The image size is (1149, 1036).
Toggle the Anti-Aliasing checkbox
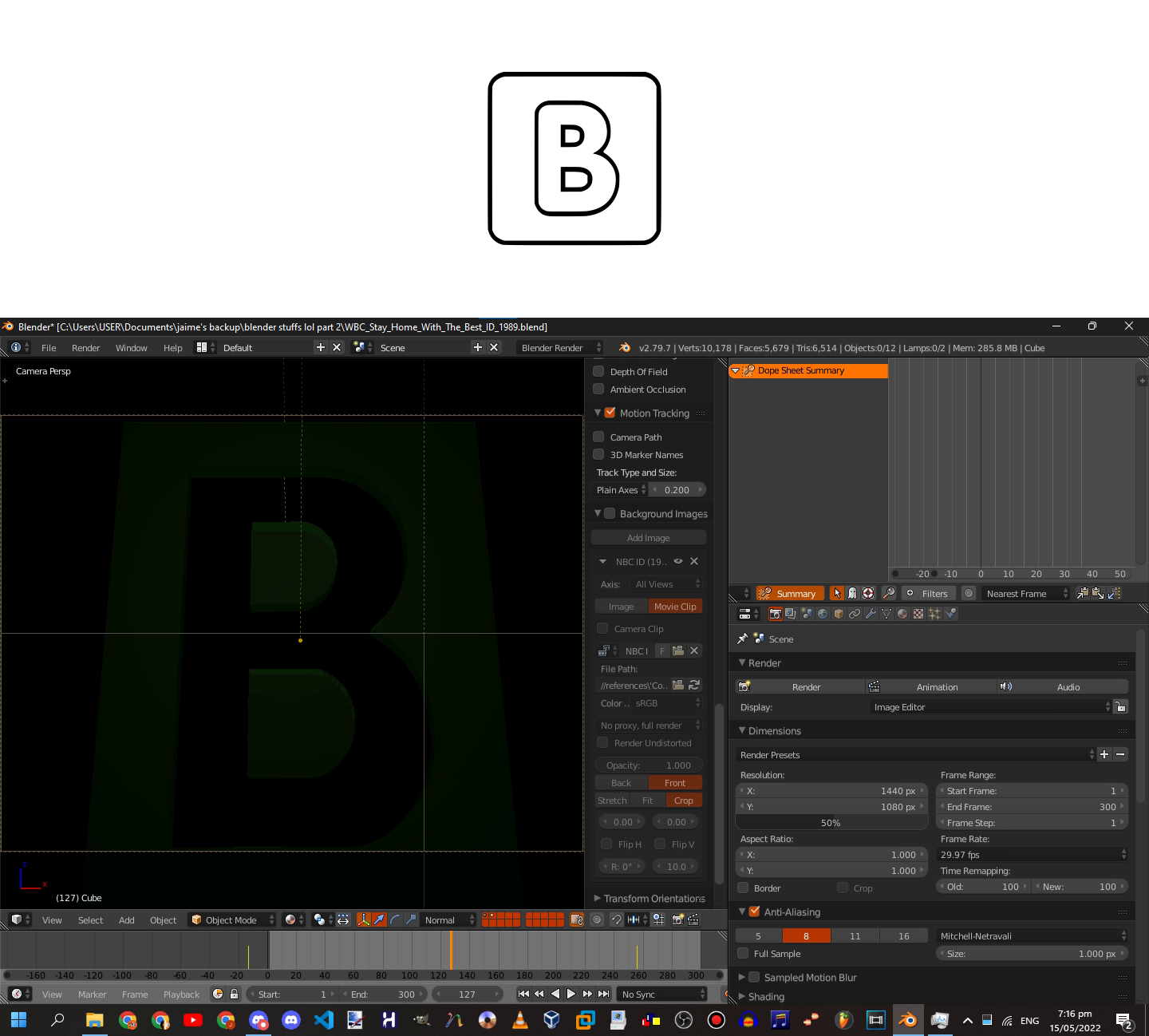755,911
